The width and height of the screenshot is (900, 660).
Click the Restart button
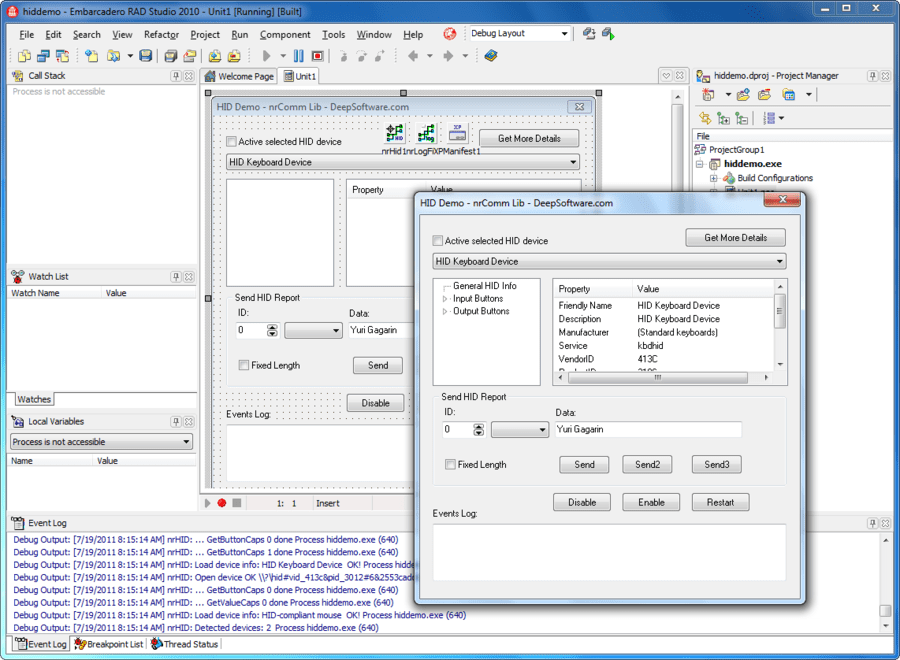[x=720, y=502]
